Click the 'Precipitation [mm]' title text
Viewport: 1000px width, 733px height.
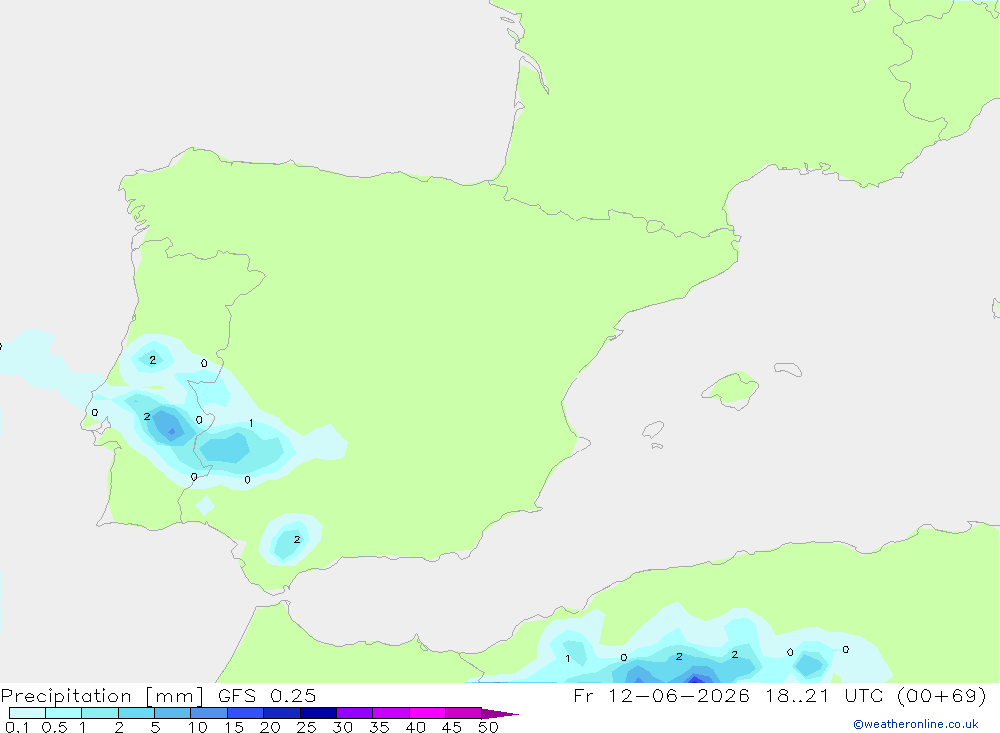102,696
